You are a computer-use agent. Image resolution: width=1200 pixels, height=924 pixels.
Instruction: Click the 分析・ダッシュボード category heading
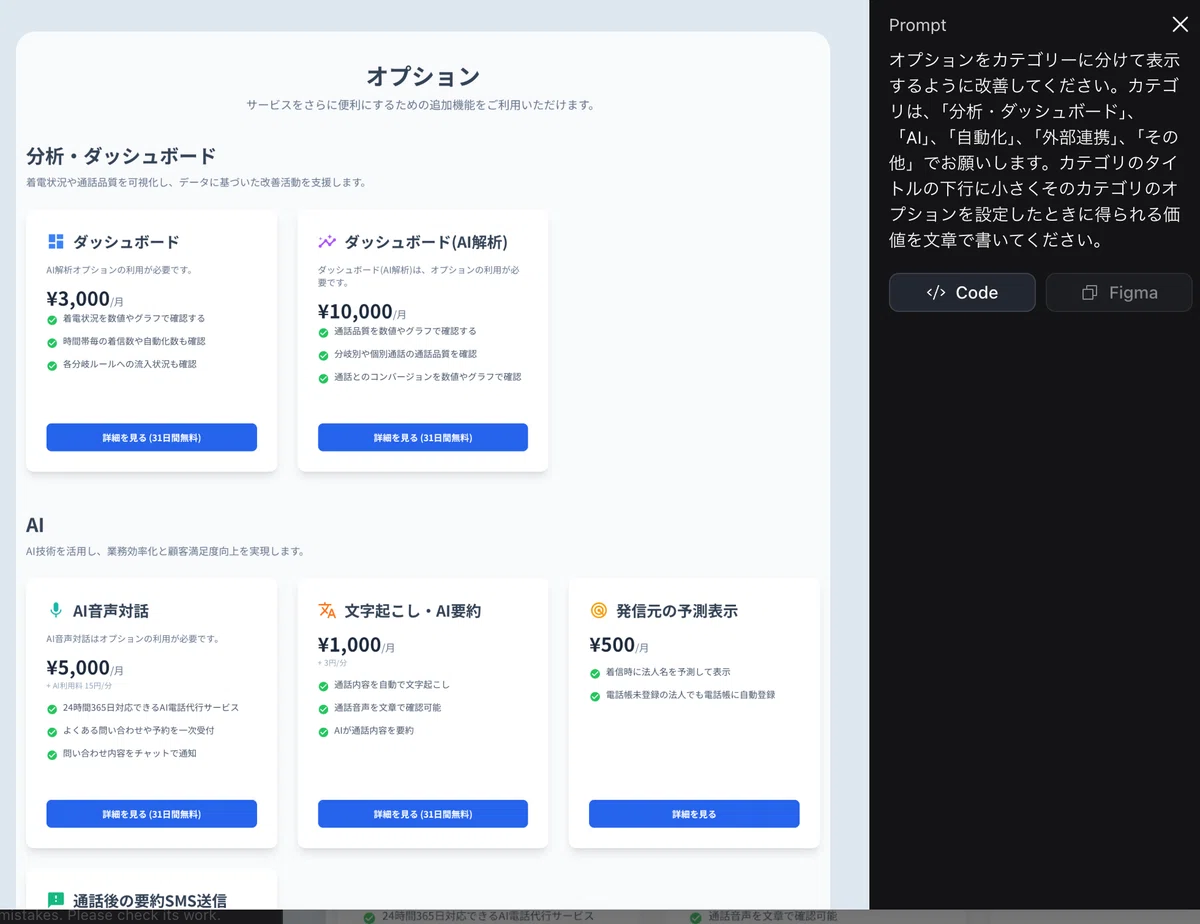[121, 156]
